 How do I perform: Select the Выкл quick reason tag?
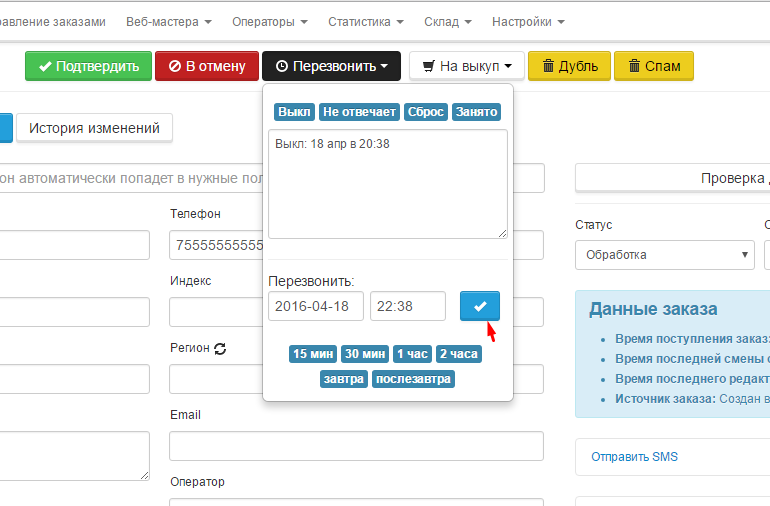click(x=294, y=112)
